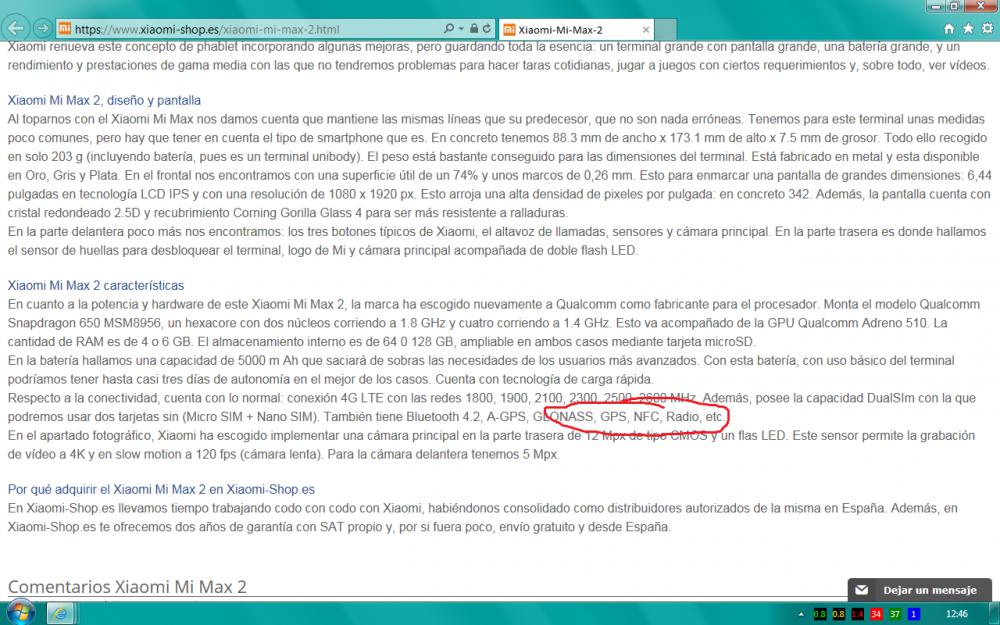Click the dark red 1.4 tray indicator
The width and height of the screenshot is (1000, 625).
click(x=857, y=614)
